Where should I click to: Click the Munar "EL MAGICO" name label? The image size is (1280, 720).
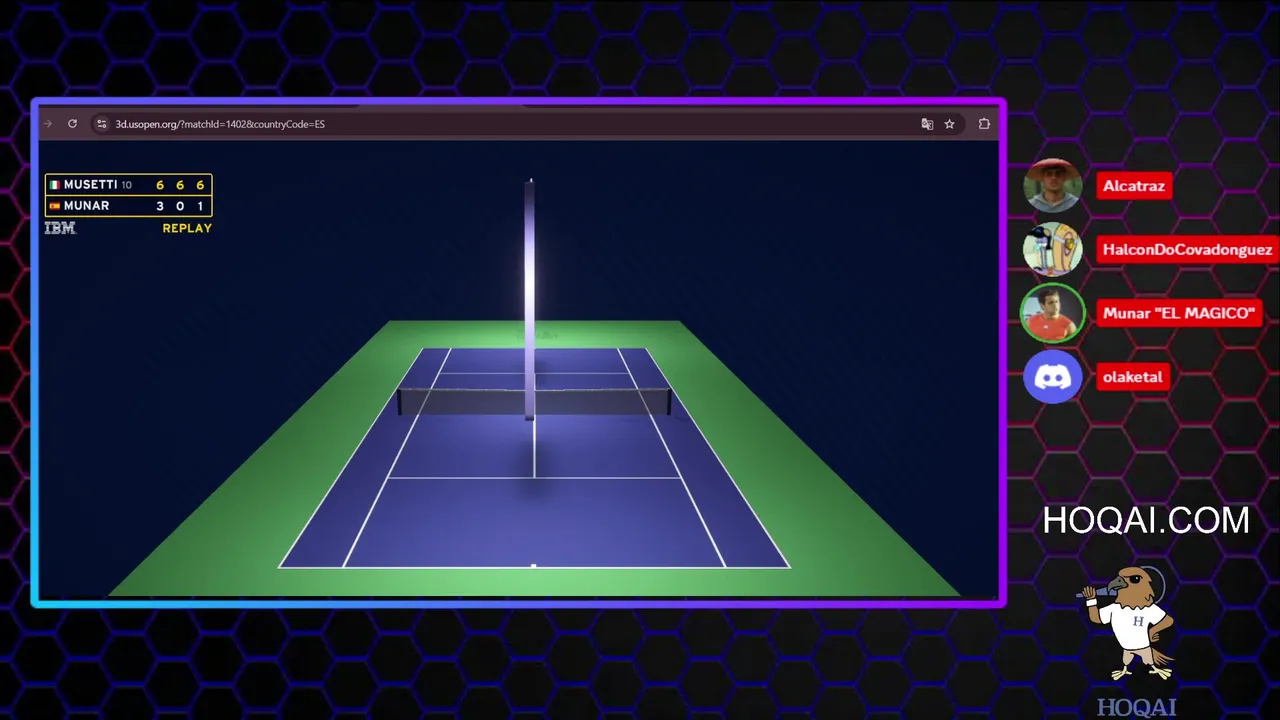1178,313
